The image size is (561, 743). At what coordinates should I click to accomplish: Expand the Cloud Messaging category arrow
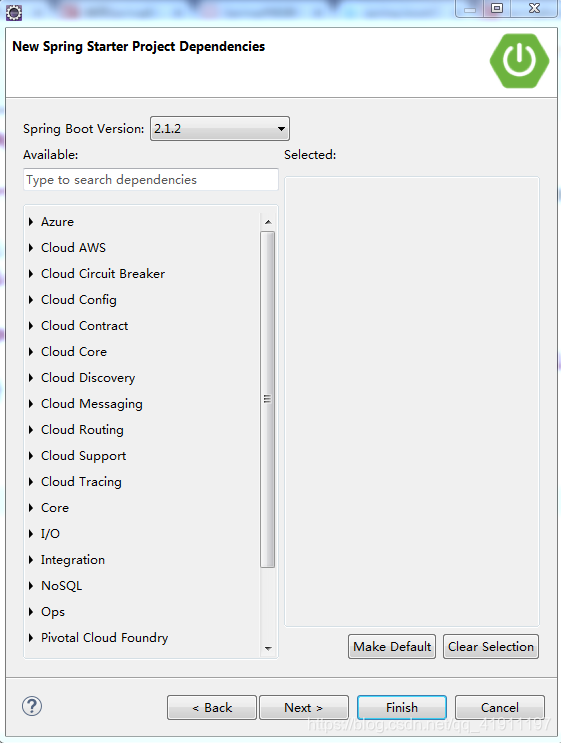[31, 404]
